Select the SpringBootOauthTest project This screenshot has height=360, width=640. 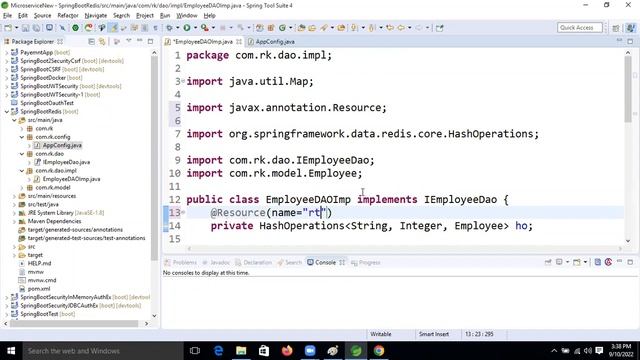pyautogui.click(x=47, y=103)
